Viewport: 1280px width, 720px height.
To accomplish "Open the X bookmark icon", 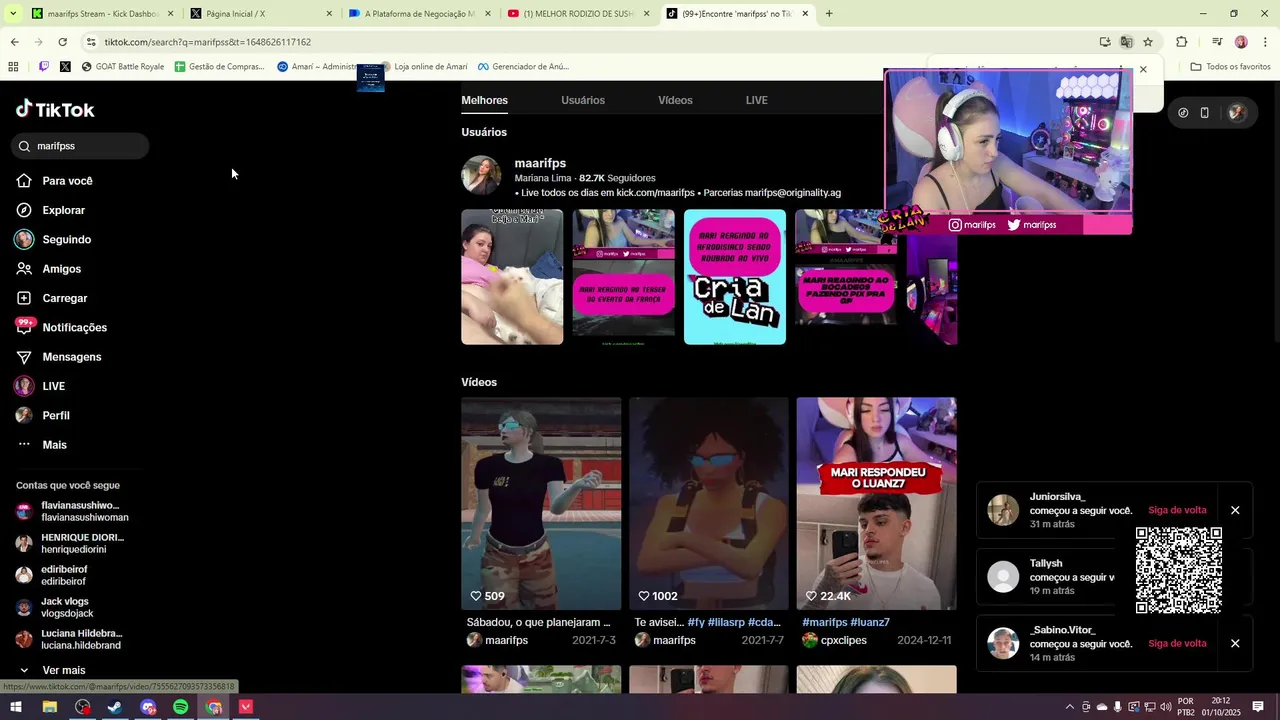I will (65, 67).
